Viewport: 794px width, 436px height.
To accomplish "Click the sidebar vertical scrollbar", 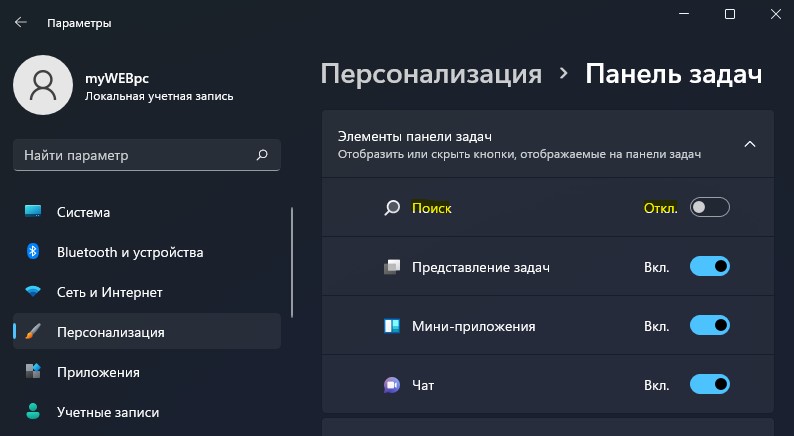I will (292, 262).
